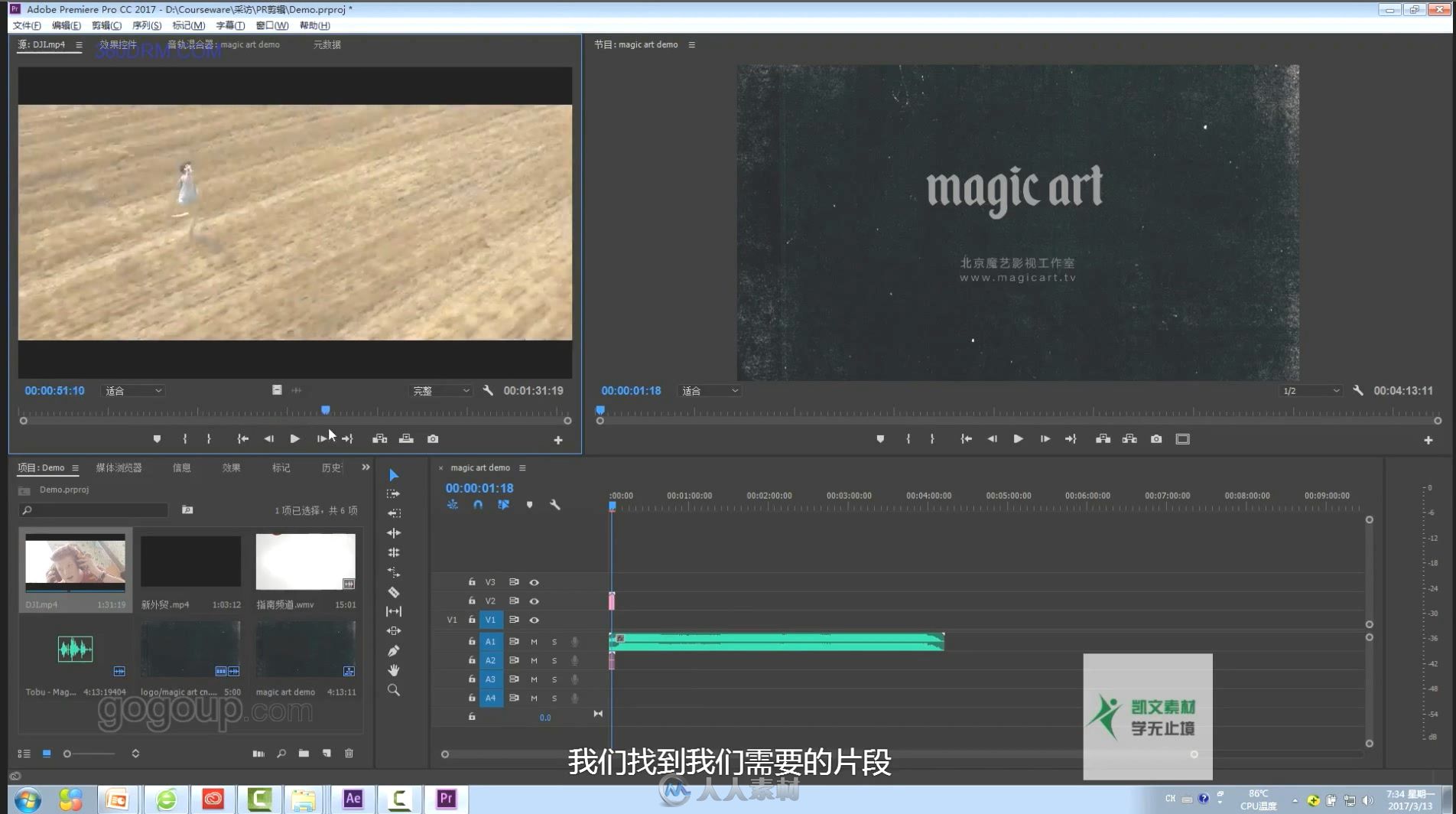
Task: Toggle snap magnet in timeline
Action: pyautogui.click(x=478, y=505)
